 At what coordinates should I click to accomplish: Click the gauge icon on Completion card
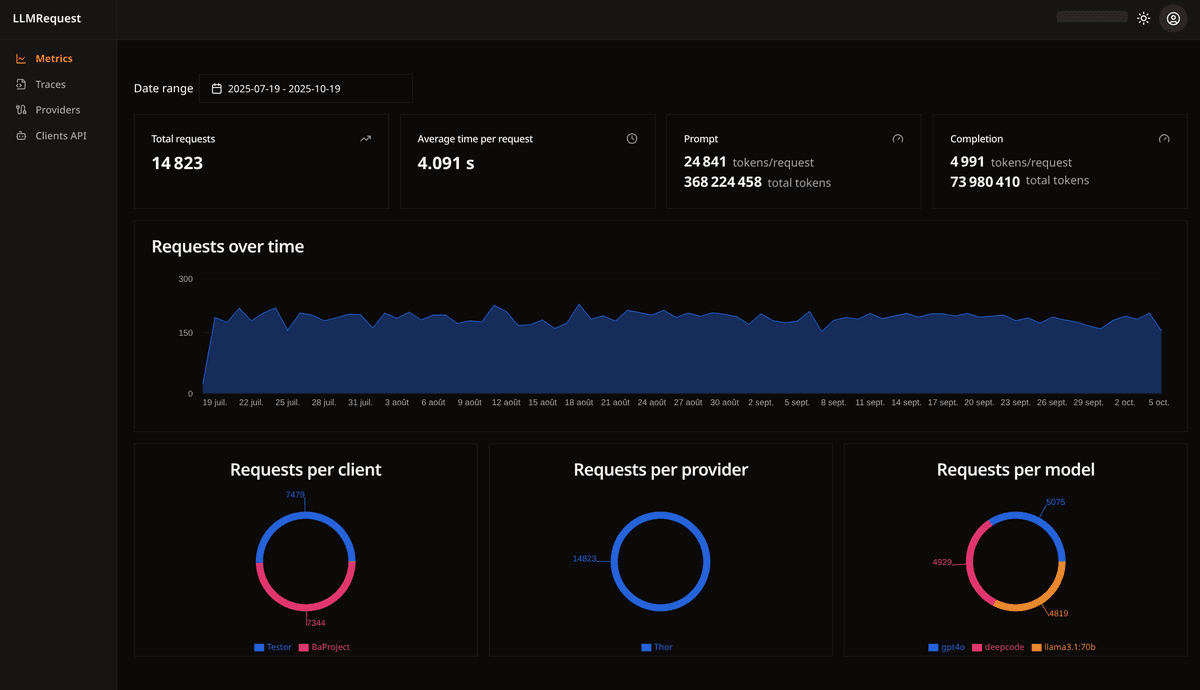[x=1164, y=139]
